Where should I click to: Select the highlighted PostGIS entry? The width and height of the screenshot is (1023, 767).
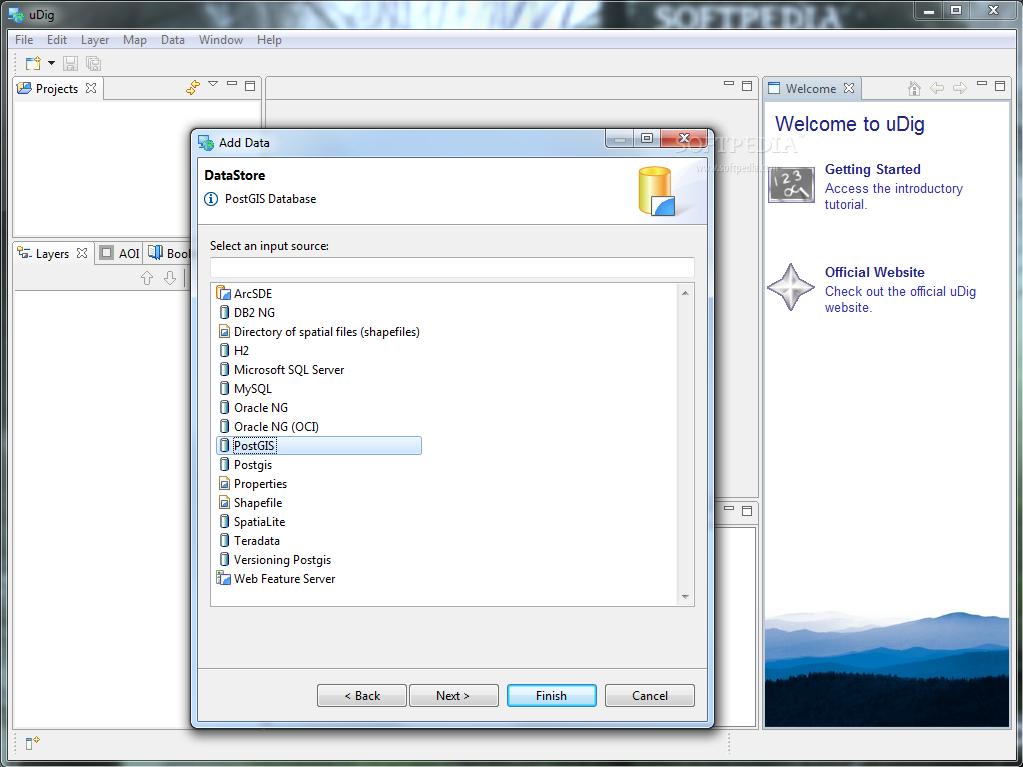coord(318,445)
